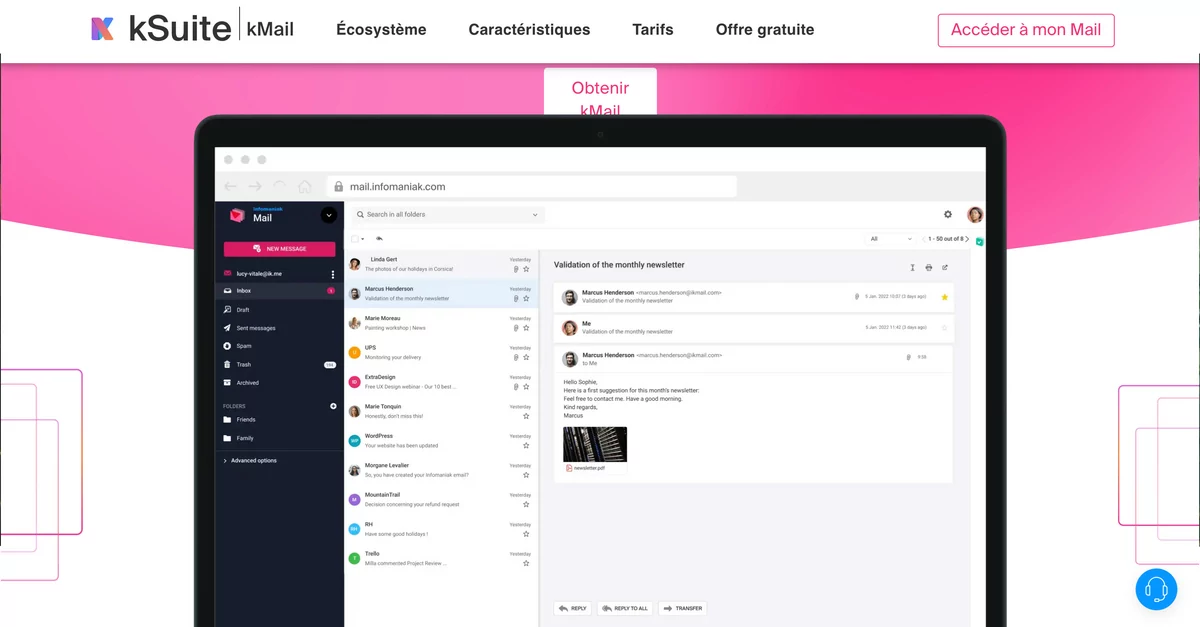This screenshot has width=1200, height=627.
Task: Click the attachment paperclip on the UPS email
Action: (516, 358)
